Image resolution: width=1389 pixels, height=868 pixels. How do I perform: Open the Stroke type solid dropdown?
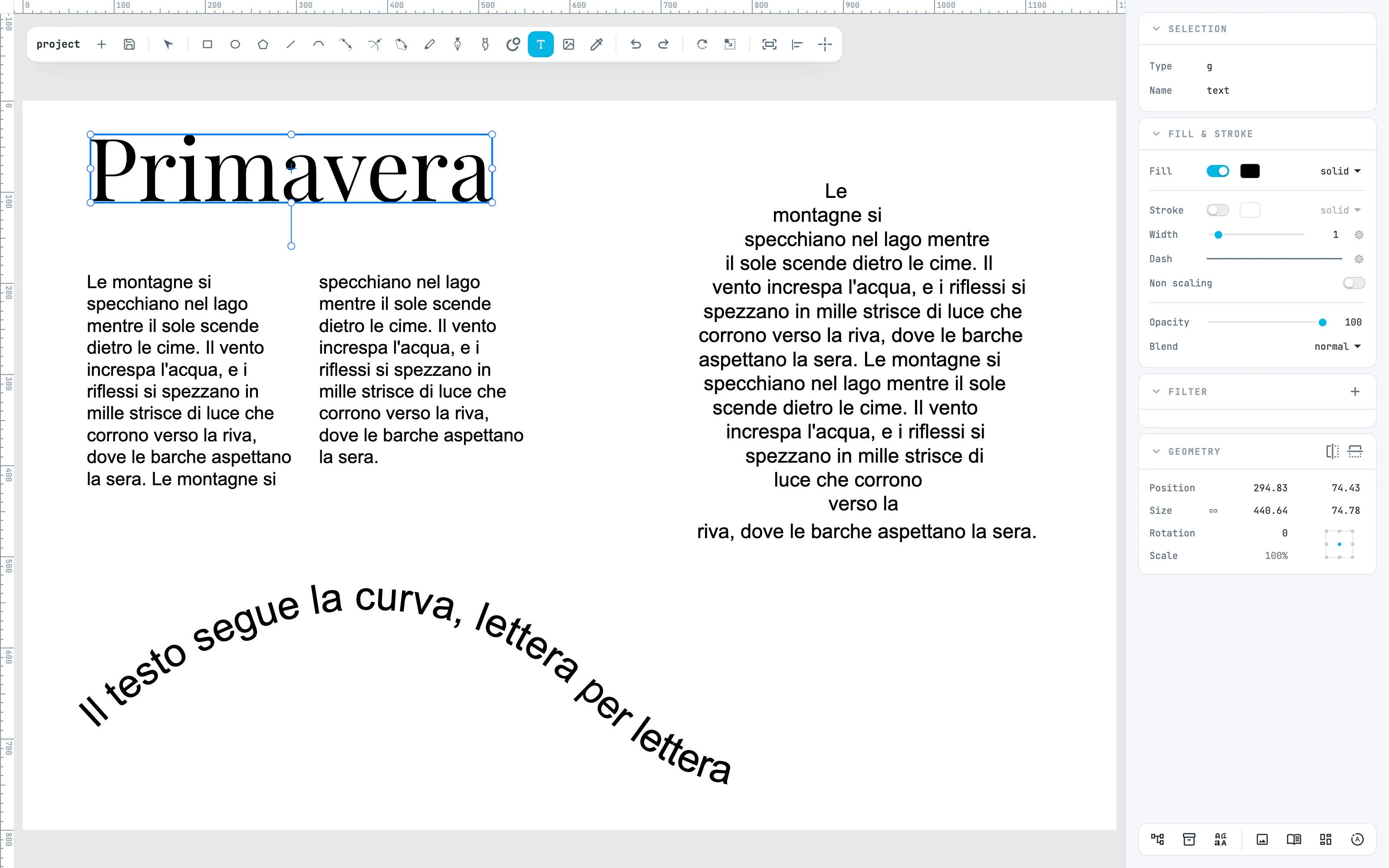point(1340,210)
